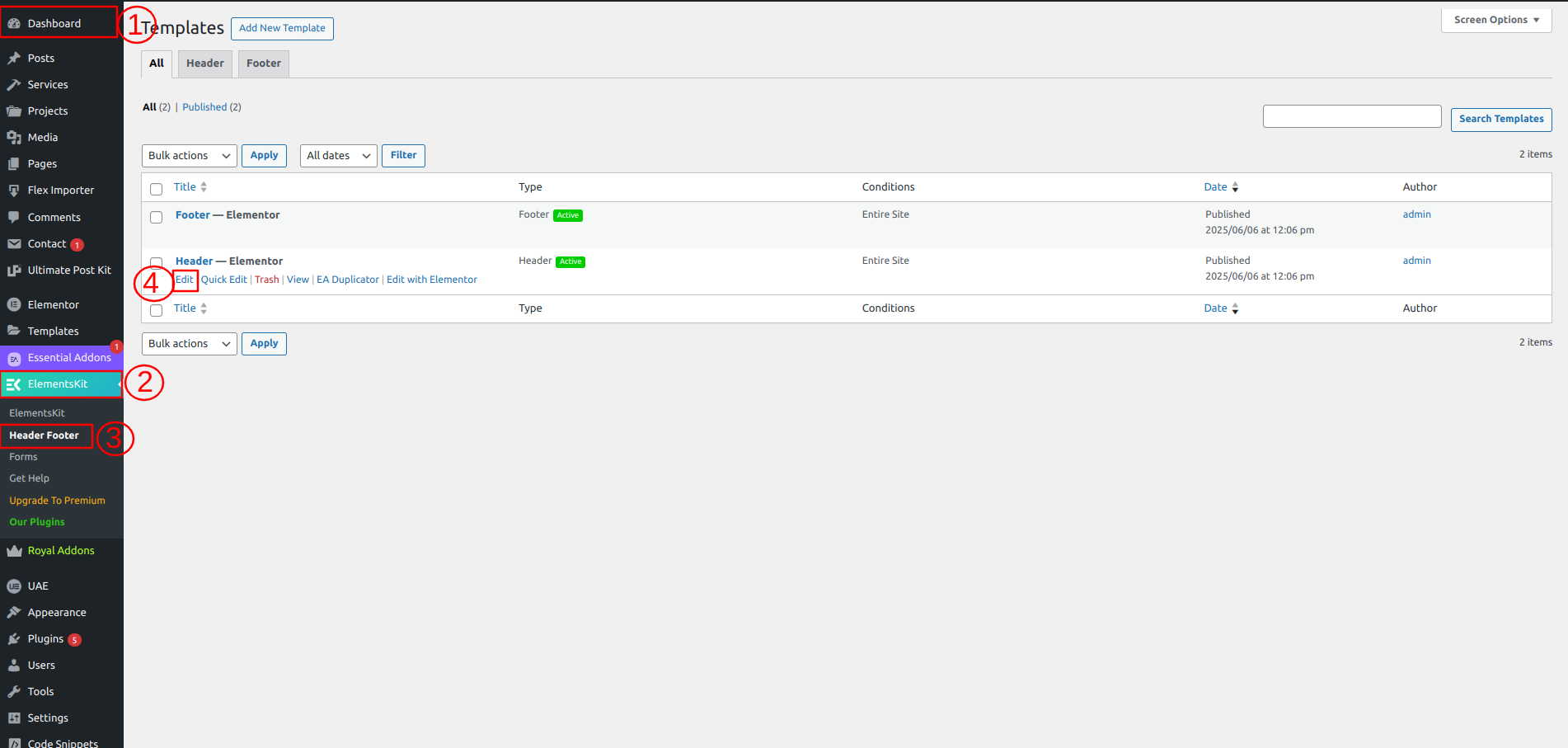Click the Posts pushpin icon in sidebar
1568x748 pixels.
pyautogui.click(x=14, y=59)
